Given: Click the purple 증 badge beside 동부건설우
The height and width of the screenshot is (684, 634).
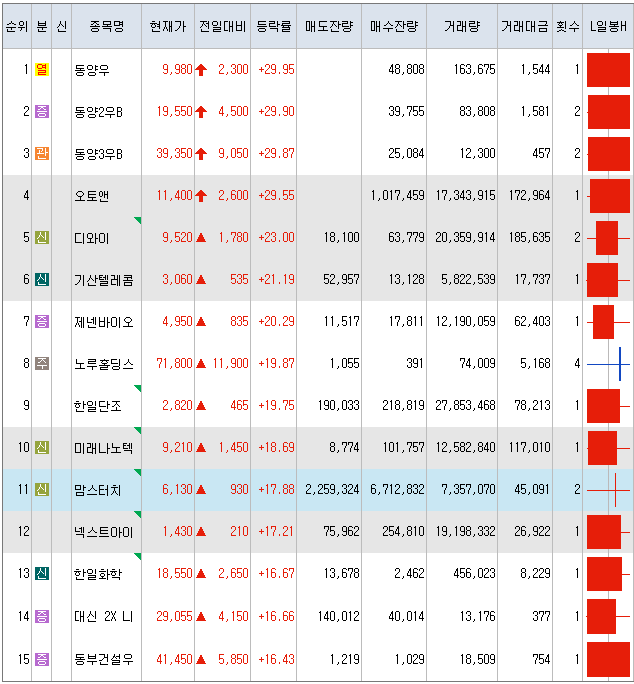Looking at the screenshot, I should coord(41,659).
